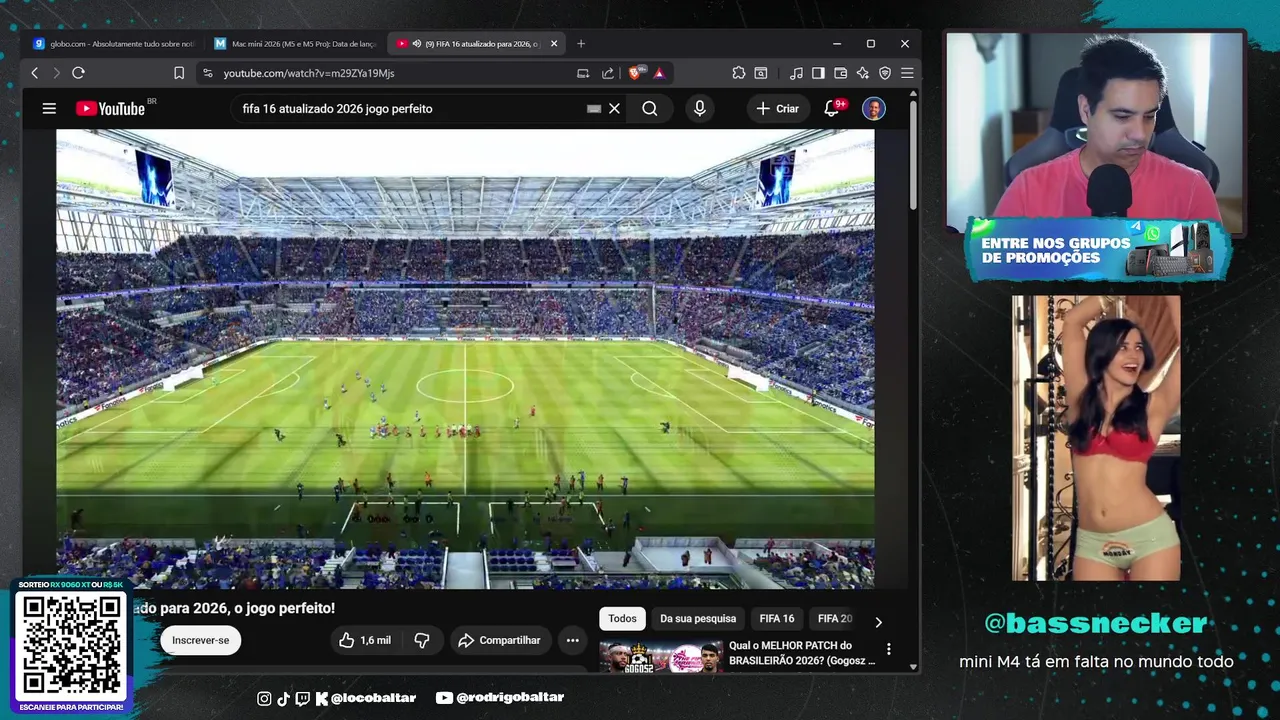Click in the YouTube search field
1280x720 pixels.
pyautogui.click(x=410, y=108)
